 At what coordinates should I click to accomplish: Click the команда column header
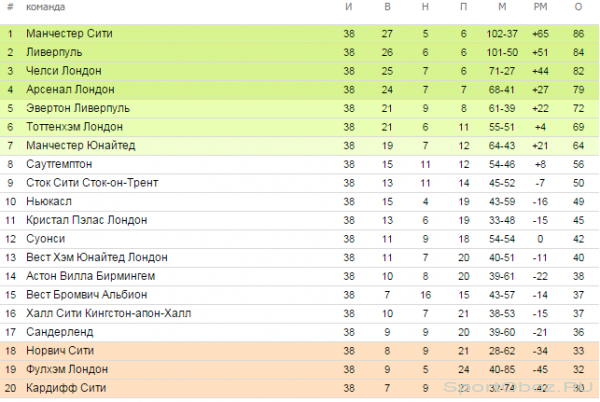coord(45,7)
